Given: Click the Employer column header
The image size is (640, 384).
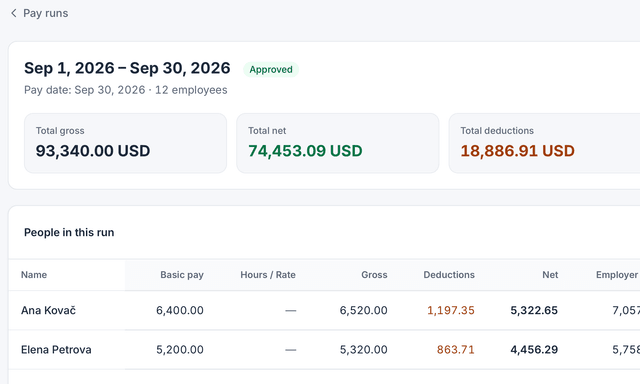Looking at the screenshot, I should point(617,275).
